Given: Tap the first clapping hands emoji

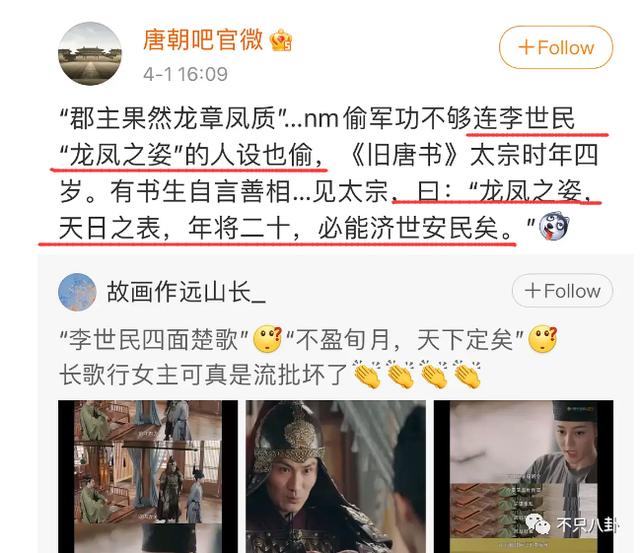Looking at the screenshot, I should tap(367, 374).
